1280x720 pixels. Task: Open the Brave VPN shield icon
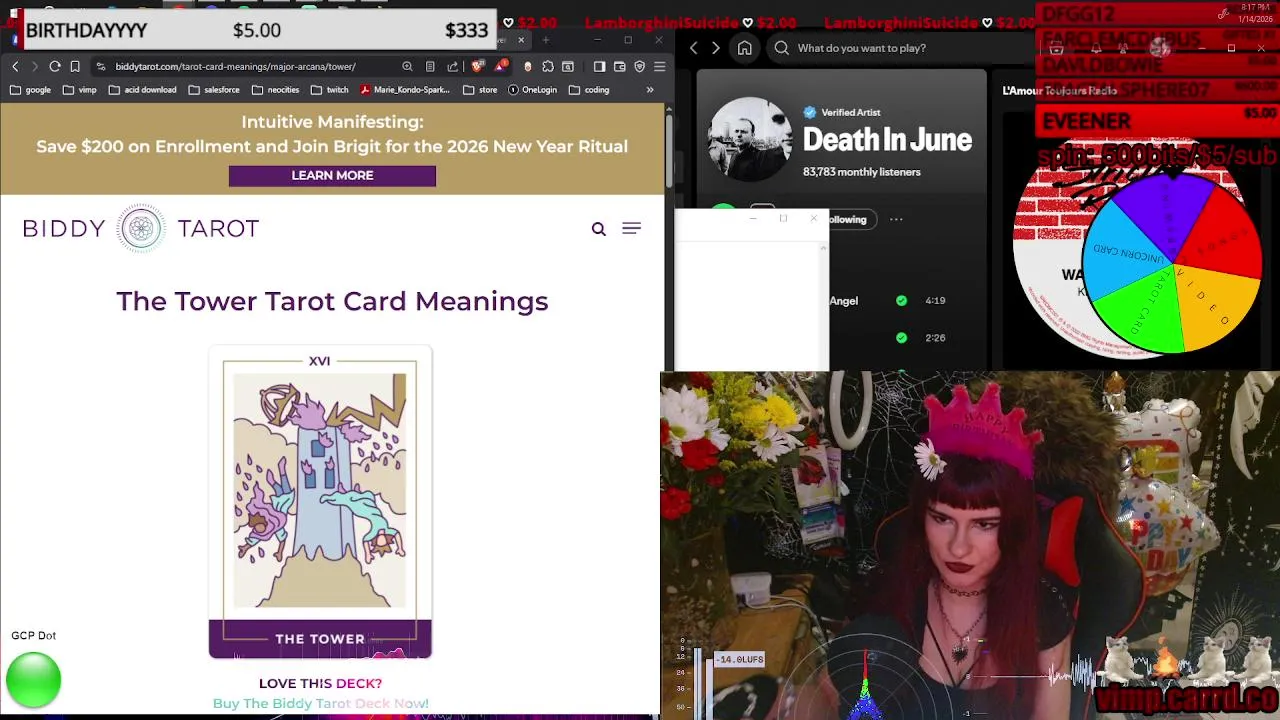(639, 66)
